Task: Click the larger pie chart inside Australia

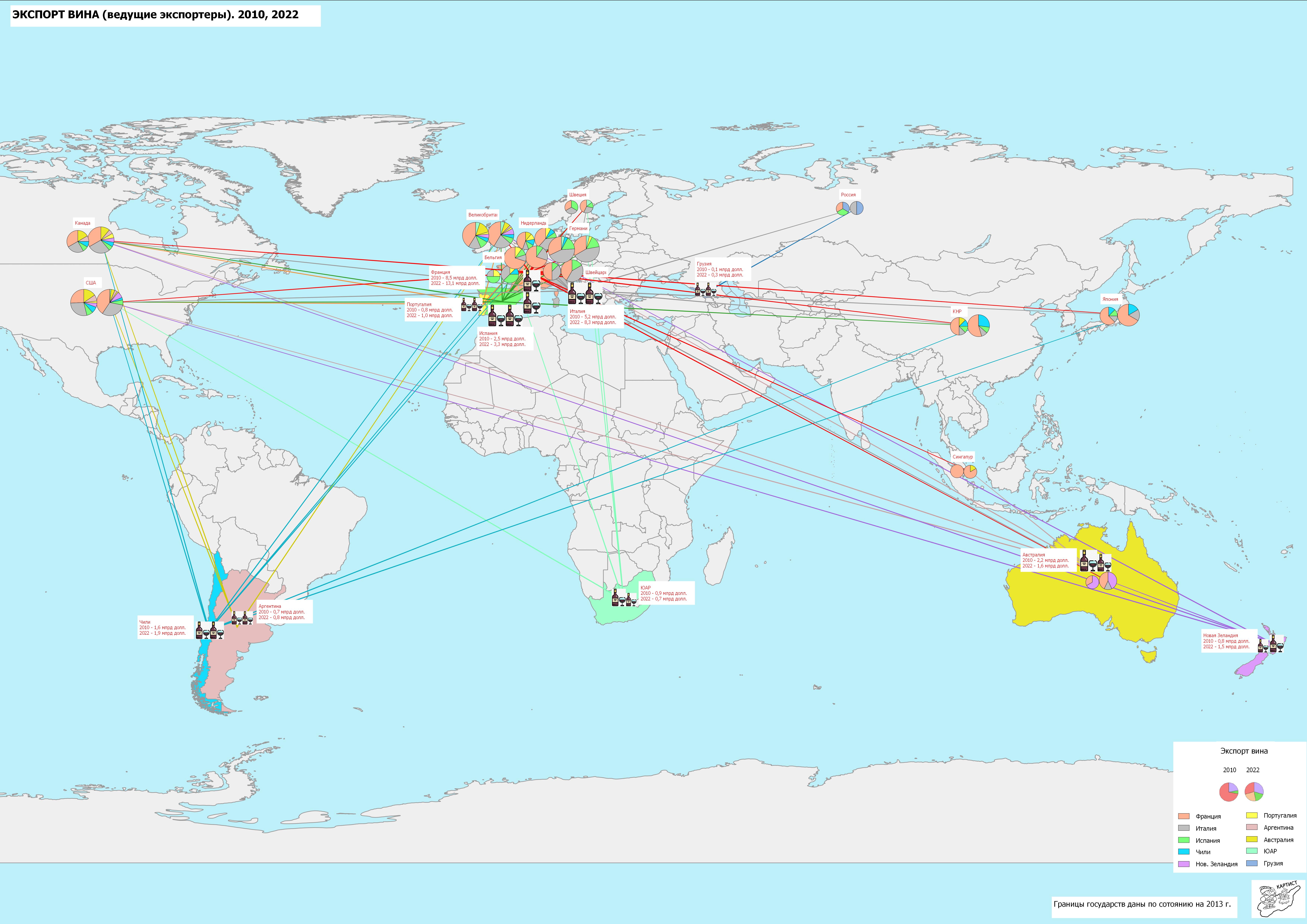Action: pyautogui.click(x=1108, y=581)
